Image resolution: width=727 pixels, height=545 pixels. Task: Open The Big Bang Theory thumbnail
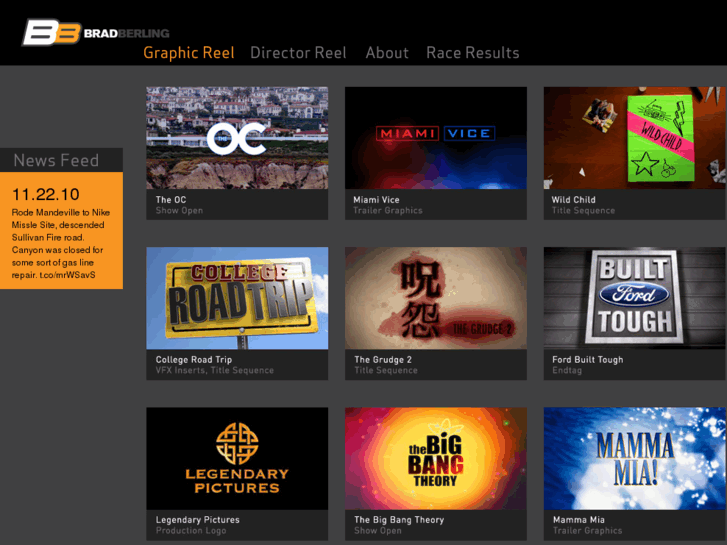tap(435, 458)
